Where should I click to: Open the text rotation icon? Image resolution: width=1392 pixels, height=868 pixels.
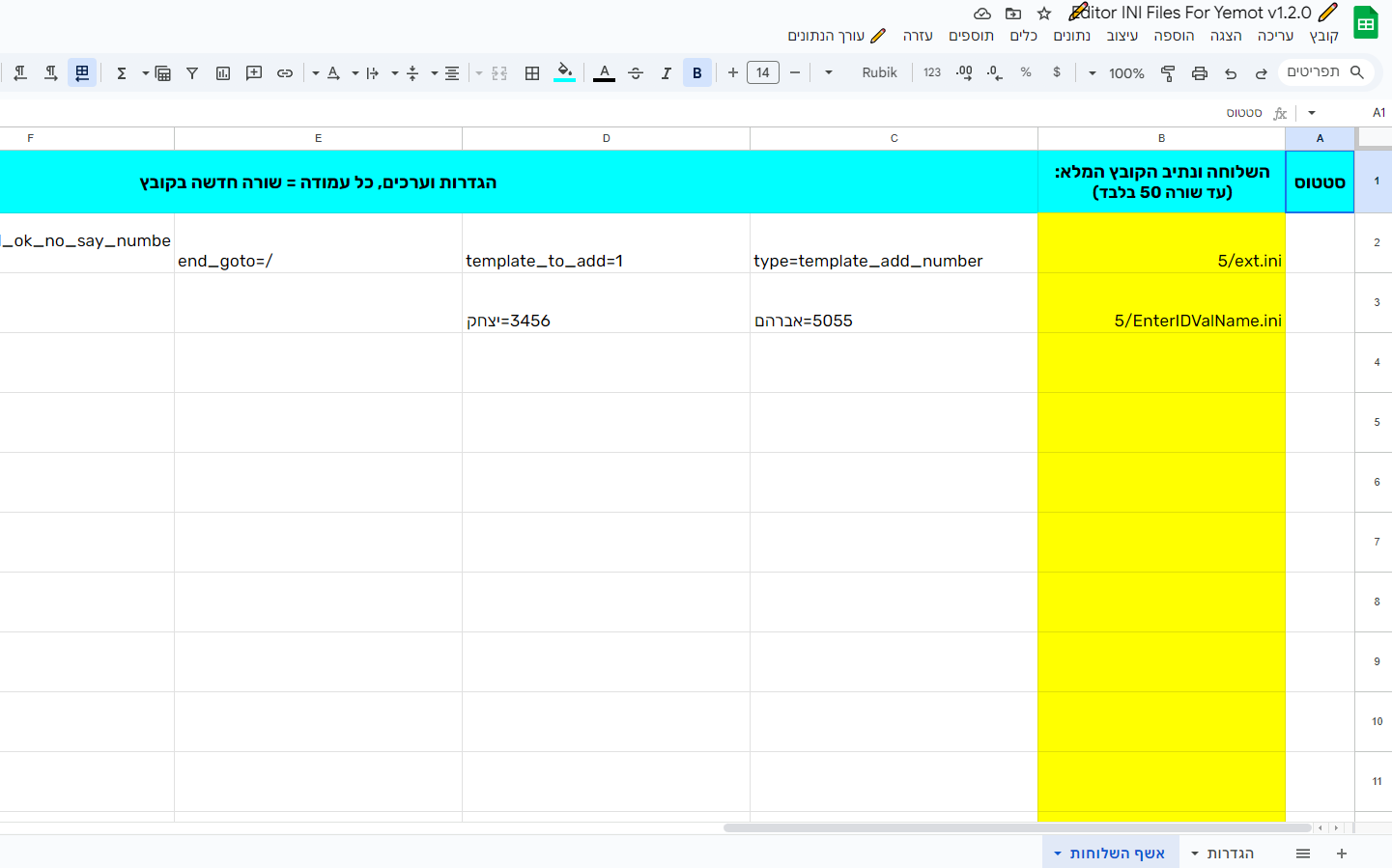[333, 73]
